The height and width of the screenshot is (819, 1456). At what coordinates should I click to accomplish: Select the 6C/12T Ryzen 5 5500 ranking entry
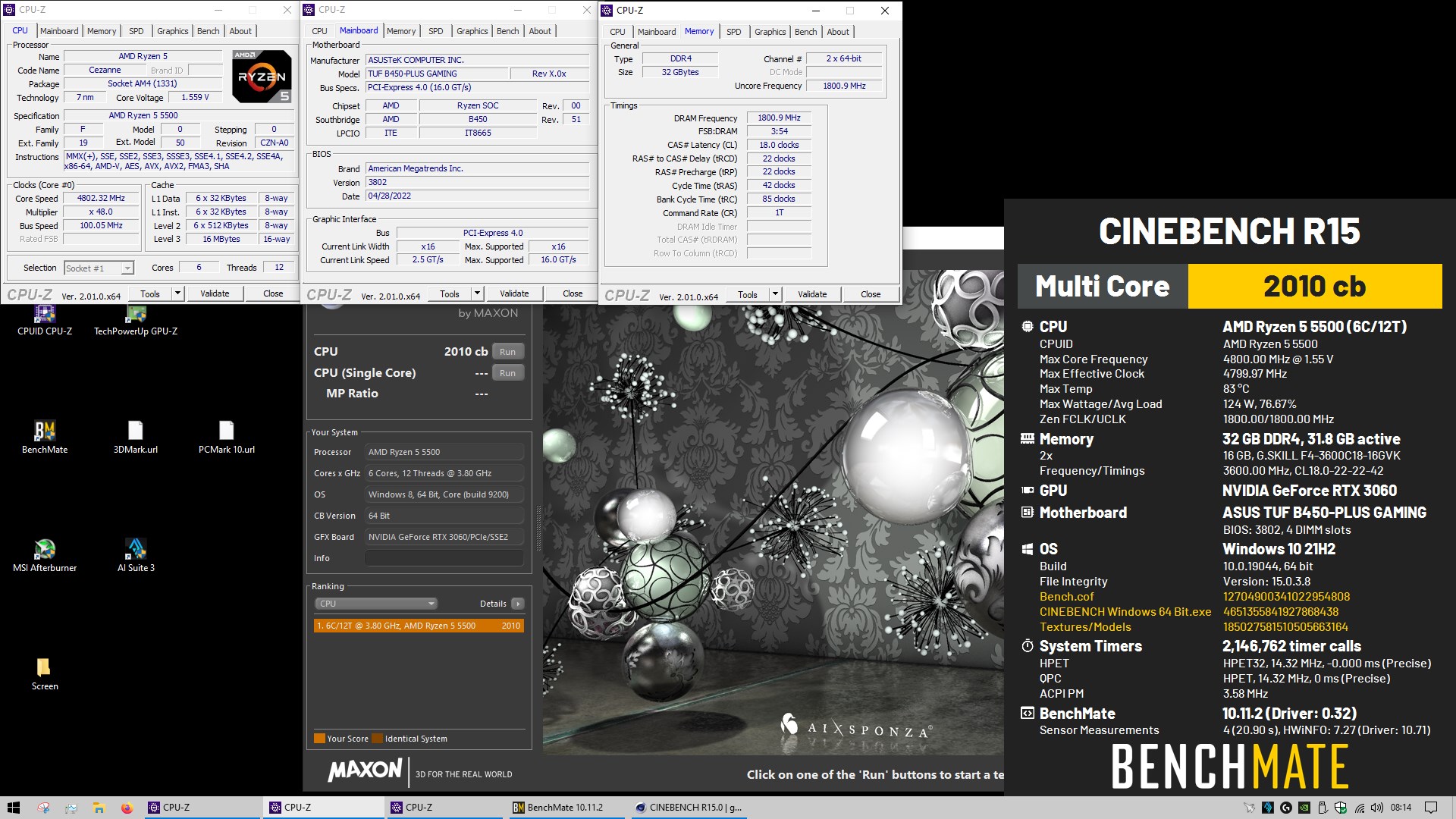(419, 626)
